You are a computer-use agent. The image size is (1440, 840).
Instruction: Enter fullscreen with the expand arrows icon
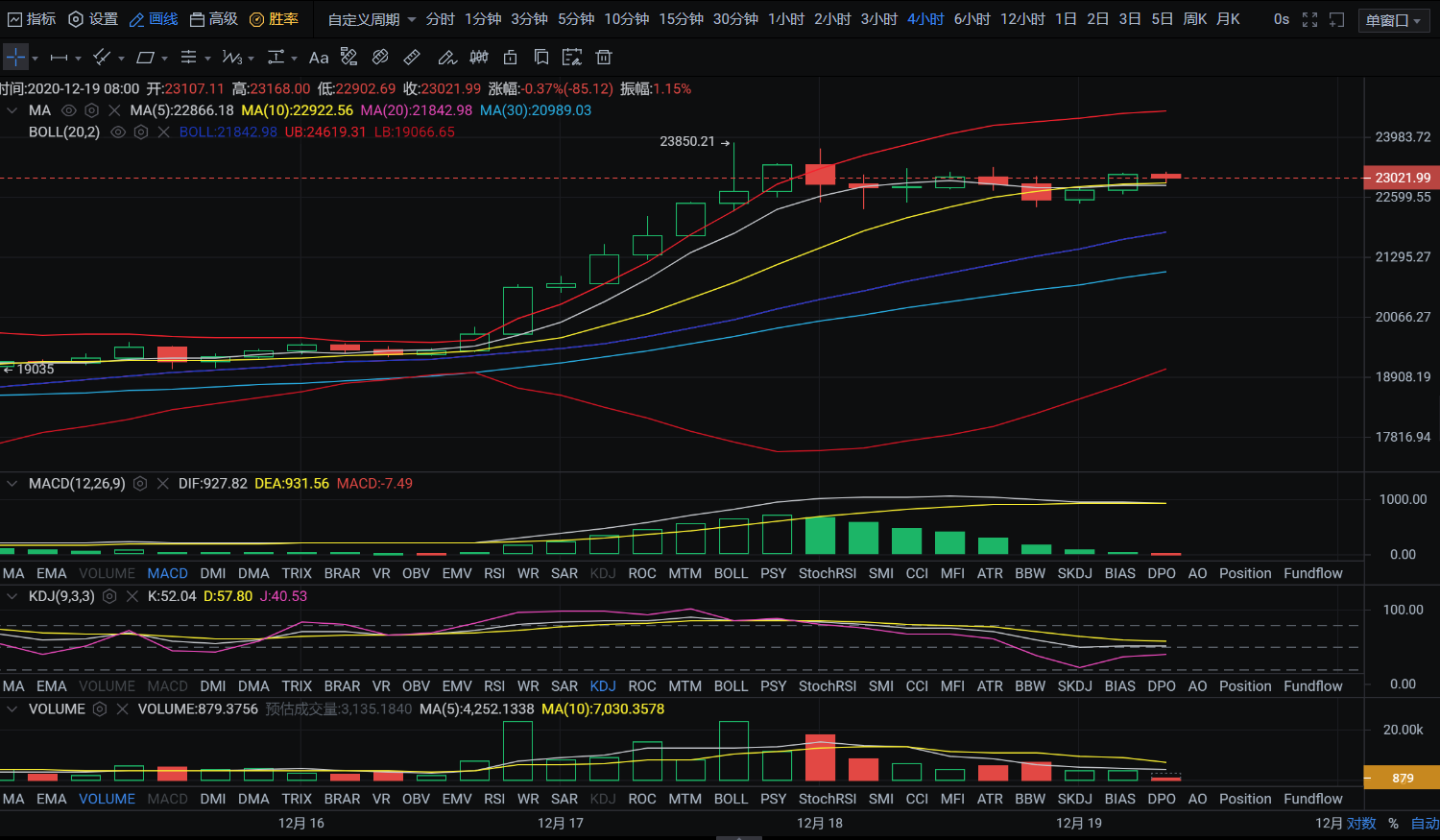[1309, 19]
